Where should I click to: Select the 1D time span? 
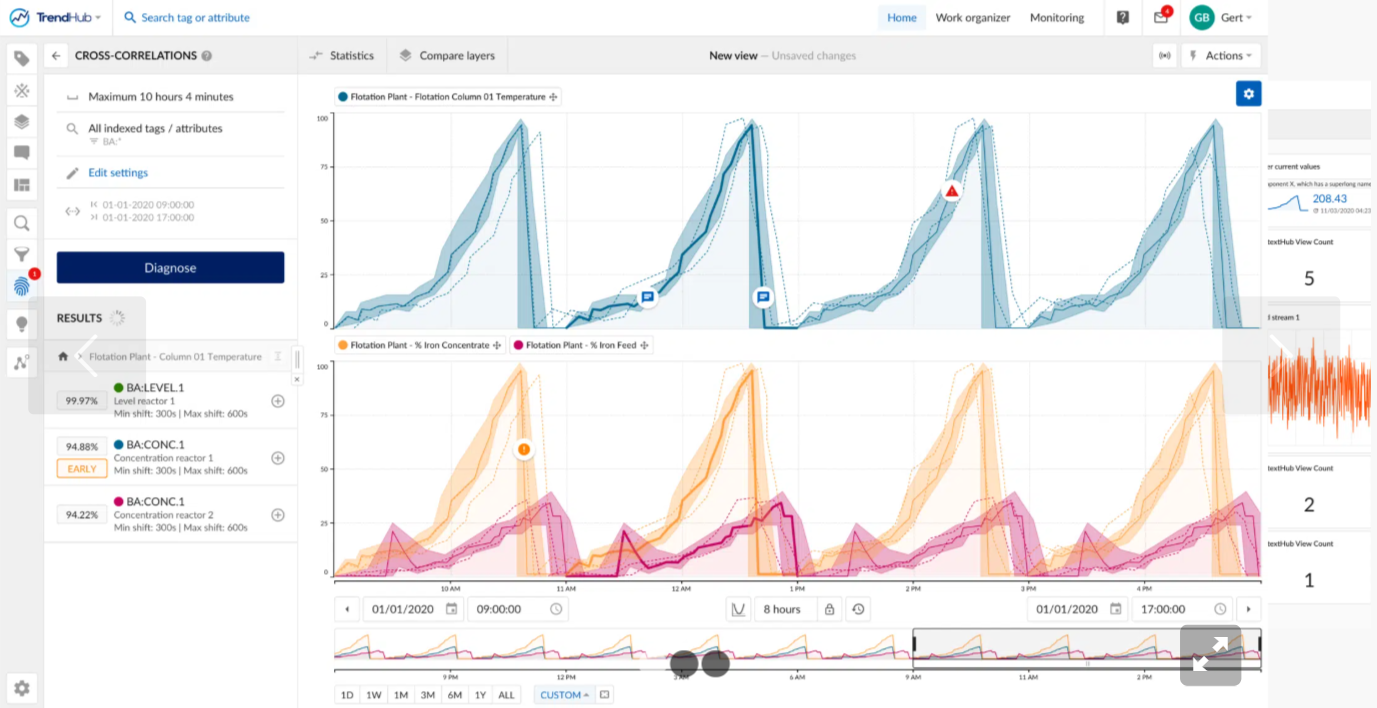[x=347, y=695]
